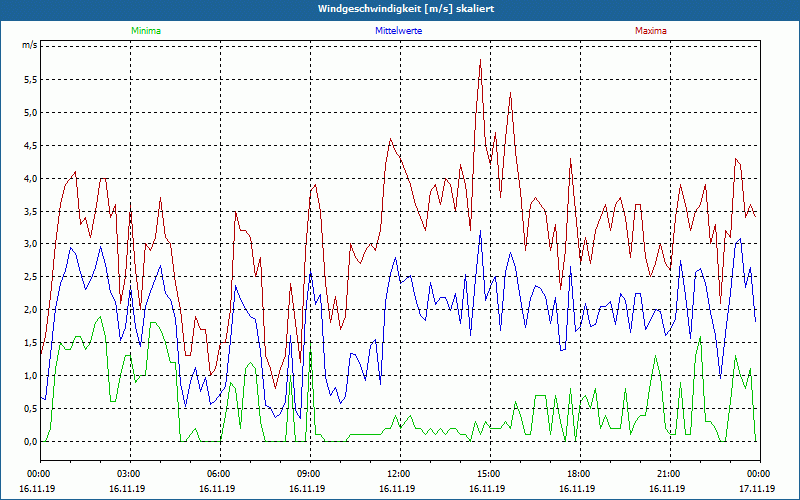Click the "5,5" y-axis value label

[x=29, y=79]
